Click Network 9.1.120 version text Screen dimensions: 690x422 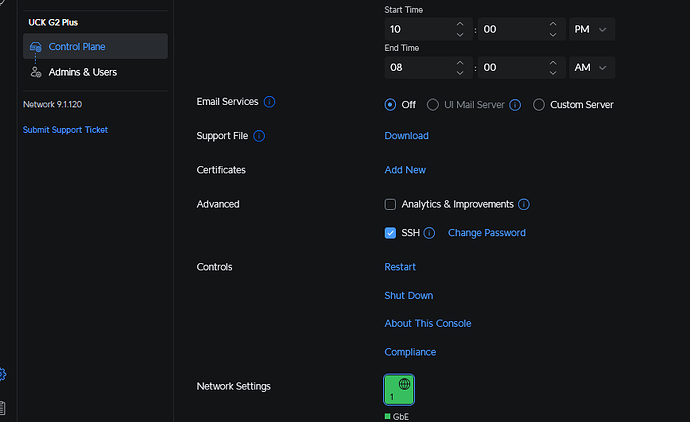pos(52,104)
